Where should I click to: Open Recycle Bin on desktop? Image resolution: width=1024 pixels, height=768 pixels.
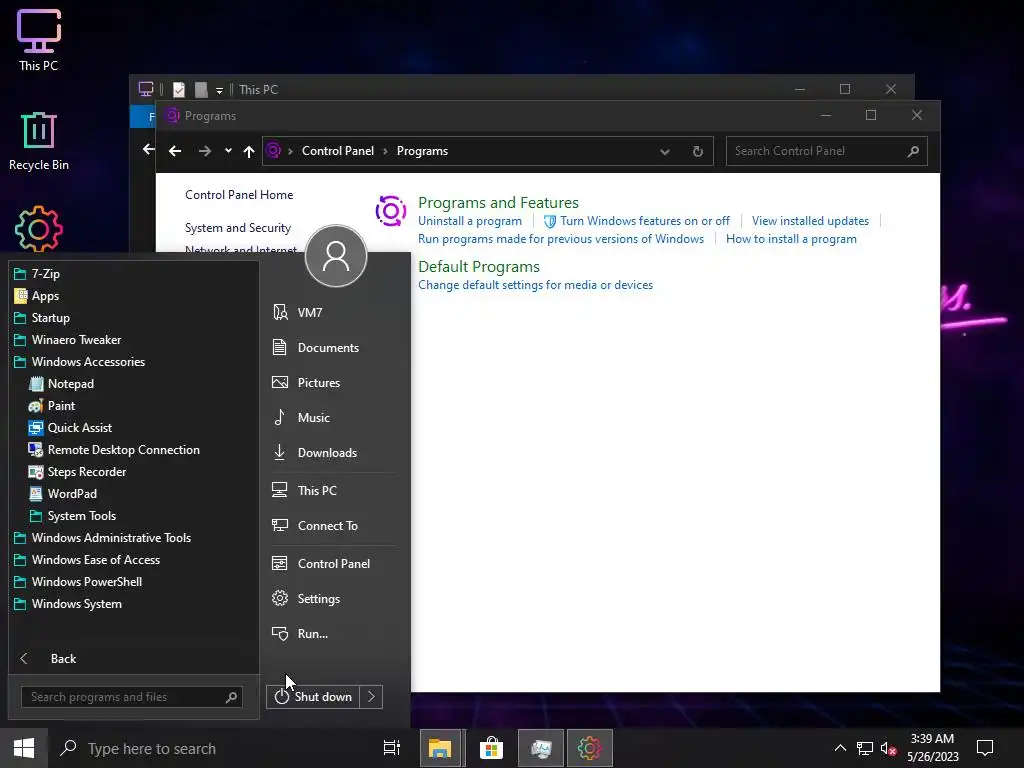(39, 141)
